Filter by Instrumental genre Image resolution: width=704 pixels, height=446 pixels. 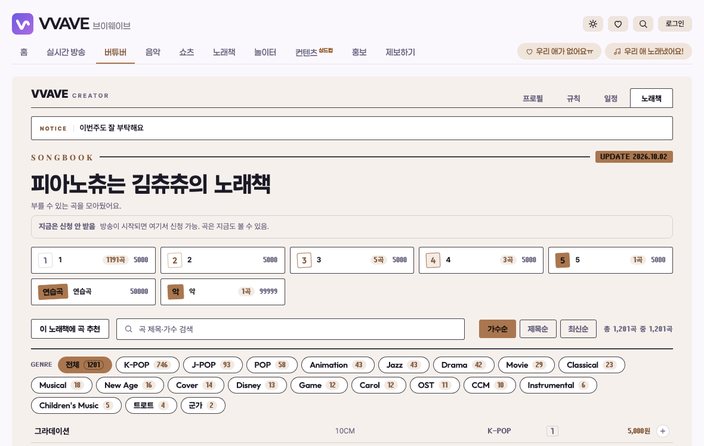pyautogui.click(x=558, y=385)
